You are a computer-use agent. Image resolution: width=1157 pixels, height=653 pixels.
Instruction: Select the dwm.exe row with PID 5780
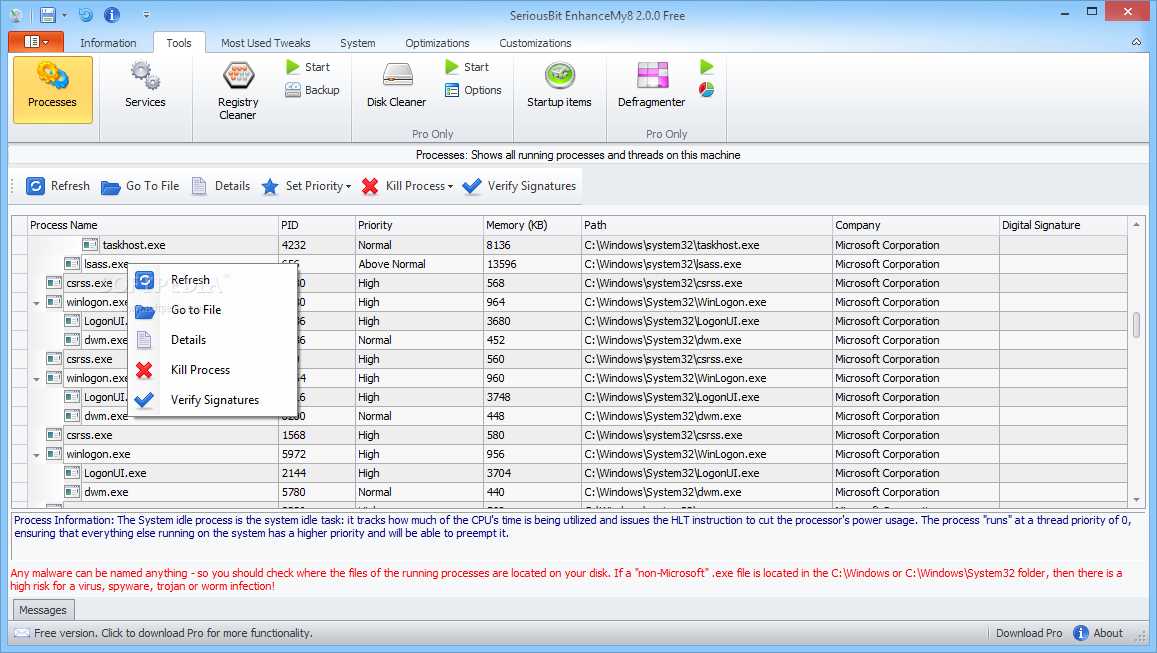tap(570, 492)
